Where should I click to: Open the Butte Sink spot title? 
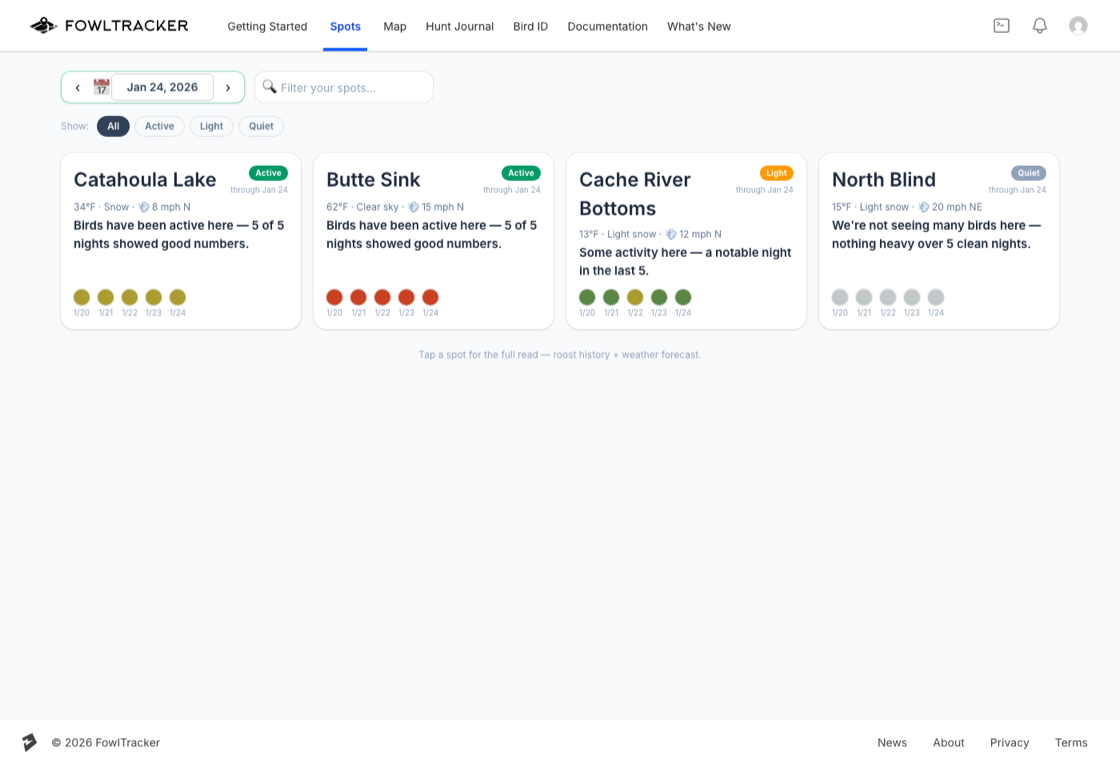[373, 180]
